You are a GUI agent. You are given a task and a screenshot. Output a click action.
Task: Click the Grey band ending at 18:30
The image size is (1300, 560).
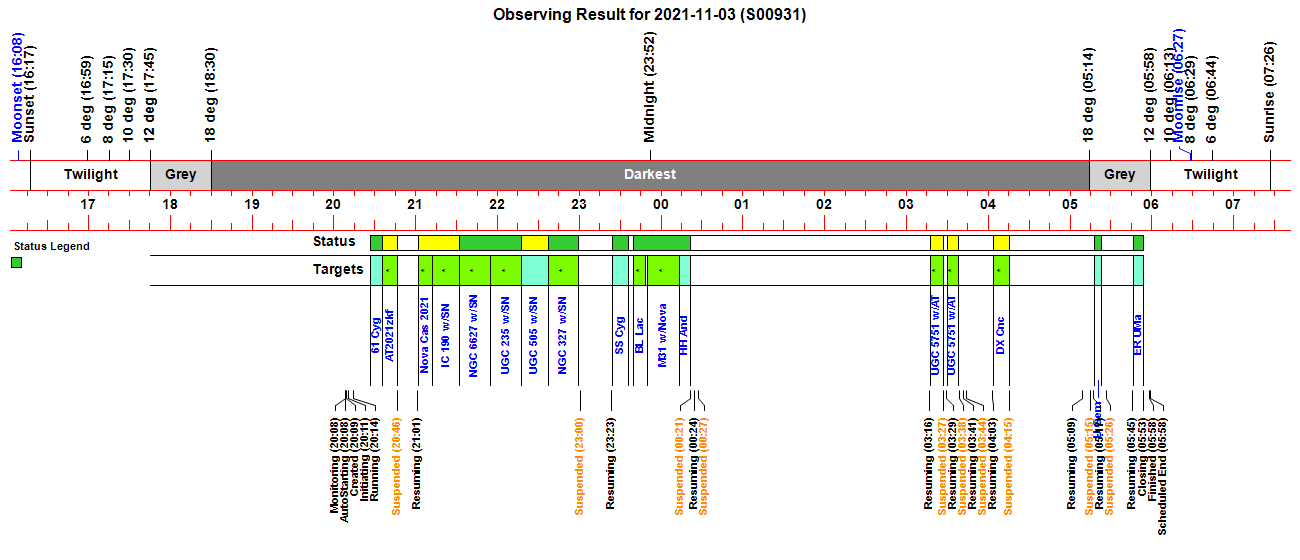coord(181,174)
